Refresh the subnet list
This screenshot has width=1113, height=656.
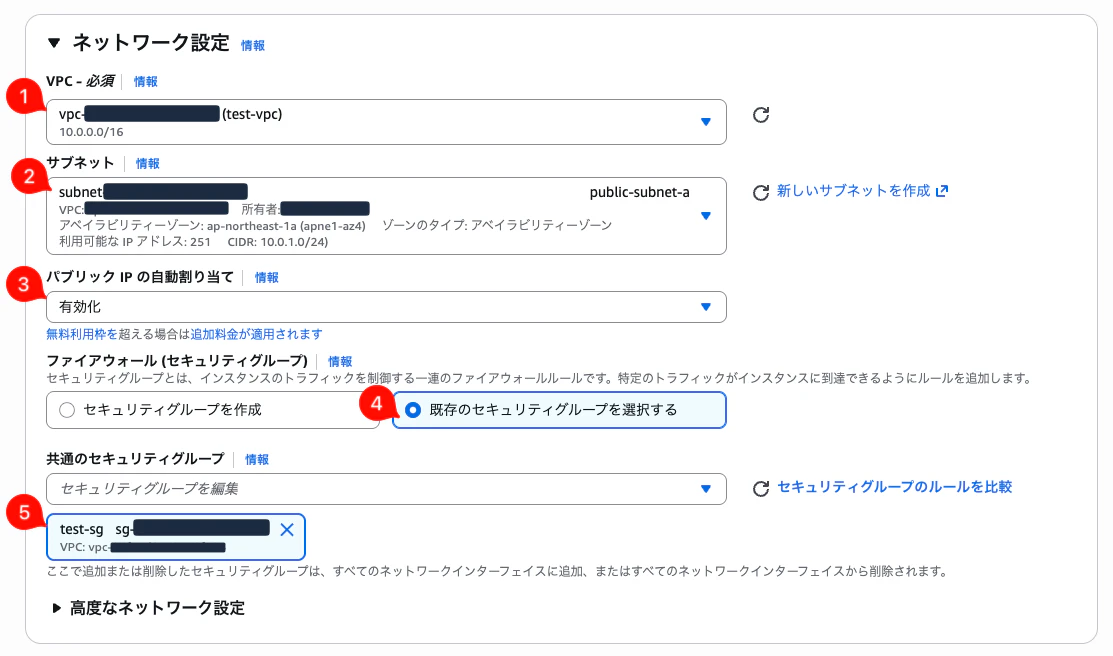point(760,190)
